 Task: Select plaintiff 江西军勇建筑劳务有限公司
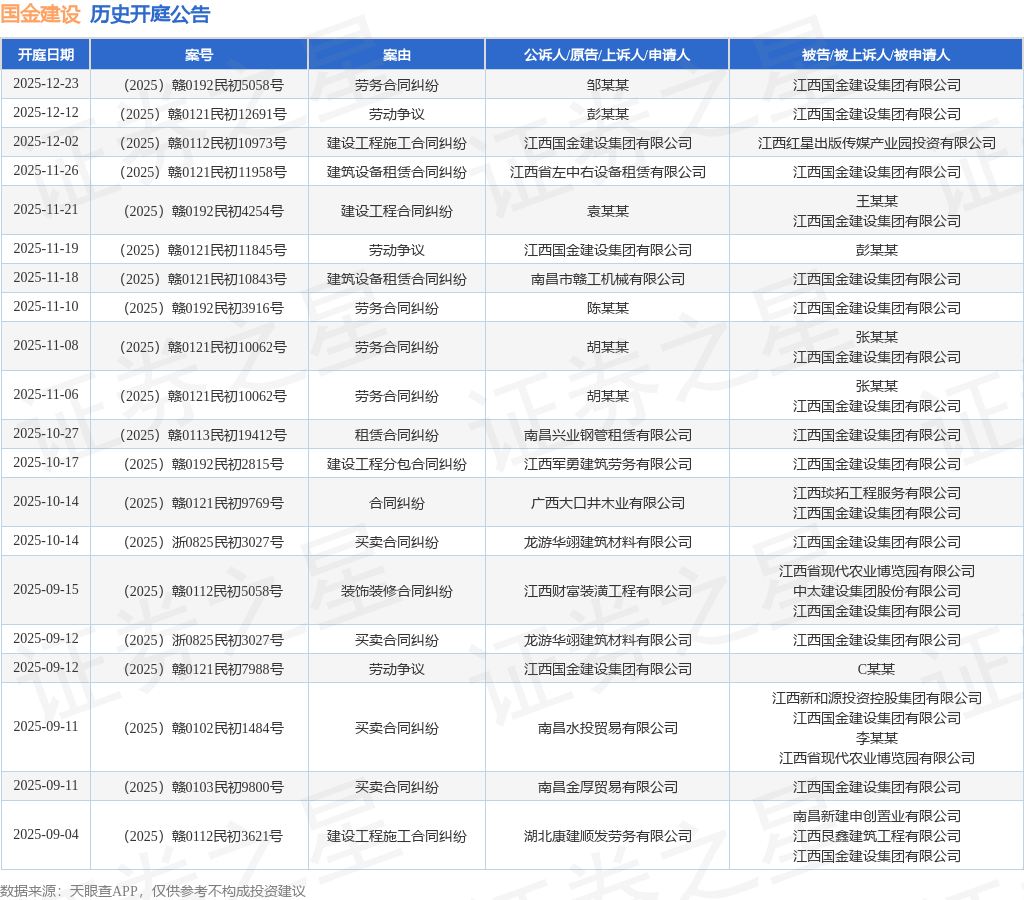point(608,464)
